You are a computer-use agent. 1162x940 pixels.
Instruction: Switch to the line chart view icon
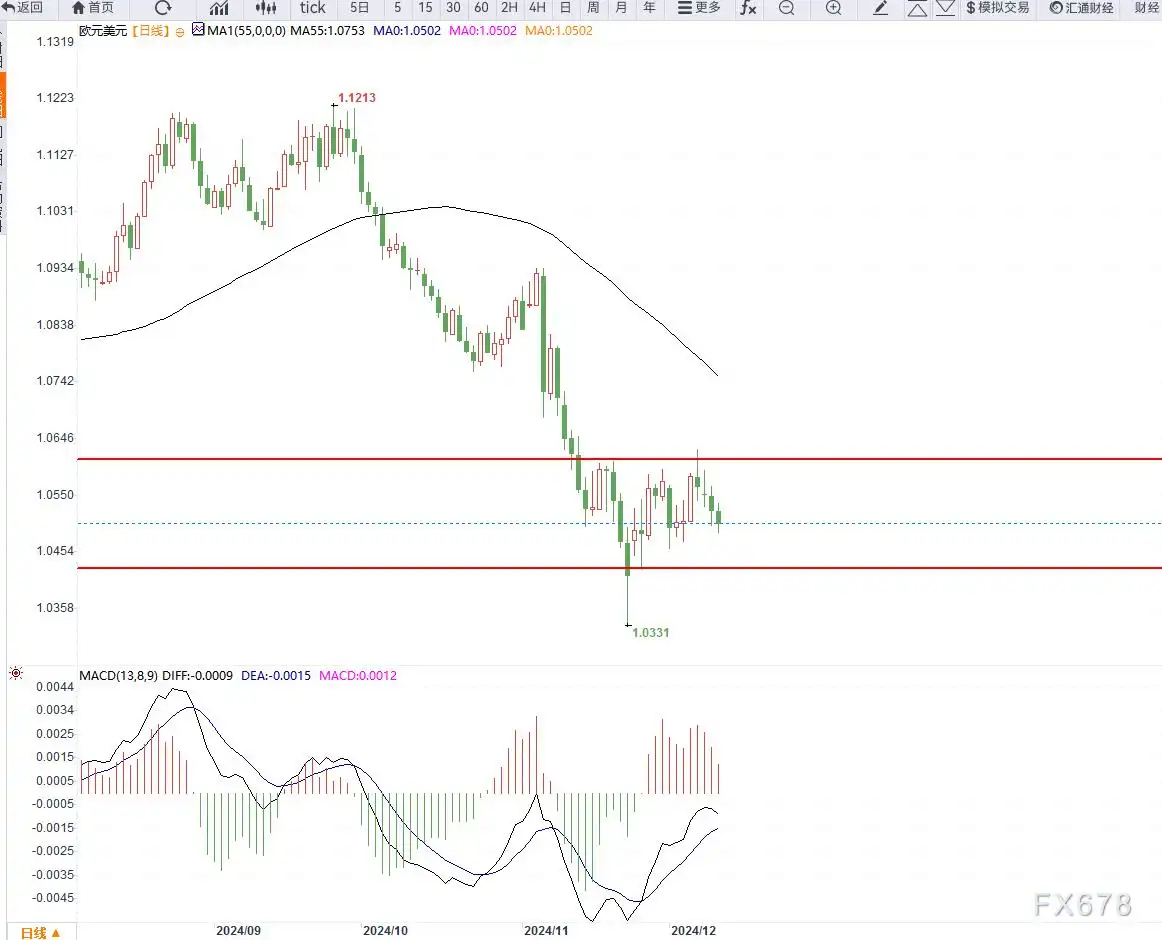coord(219,8)
